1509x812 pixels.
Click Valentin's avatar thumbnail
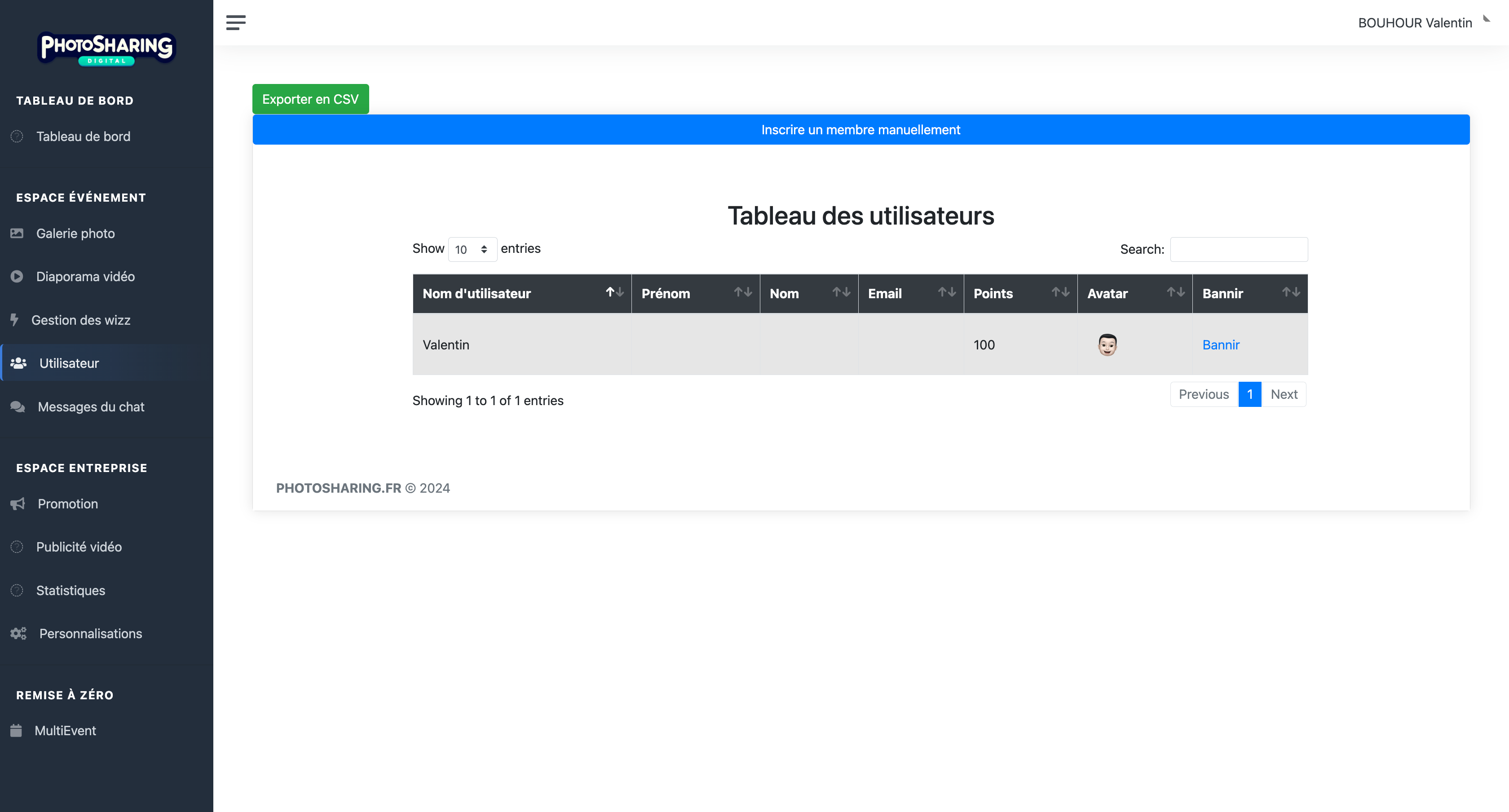(1107, 344)
